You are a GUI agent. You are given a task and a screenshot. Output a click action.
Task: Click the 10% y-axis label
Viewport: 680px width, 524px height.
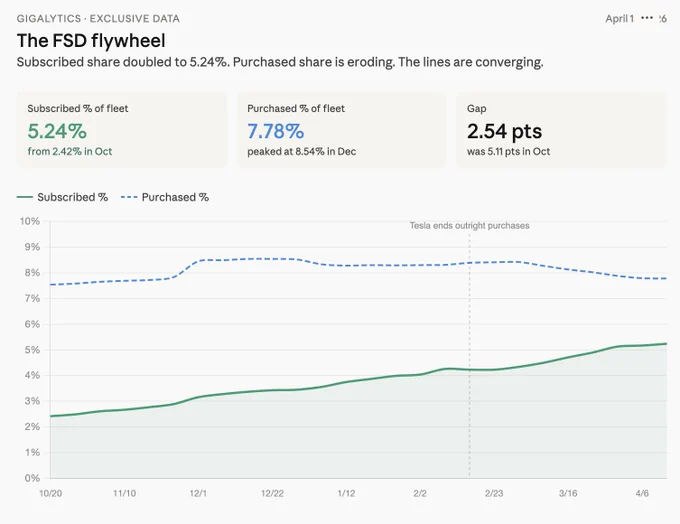29,221
